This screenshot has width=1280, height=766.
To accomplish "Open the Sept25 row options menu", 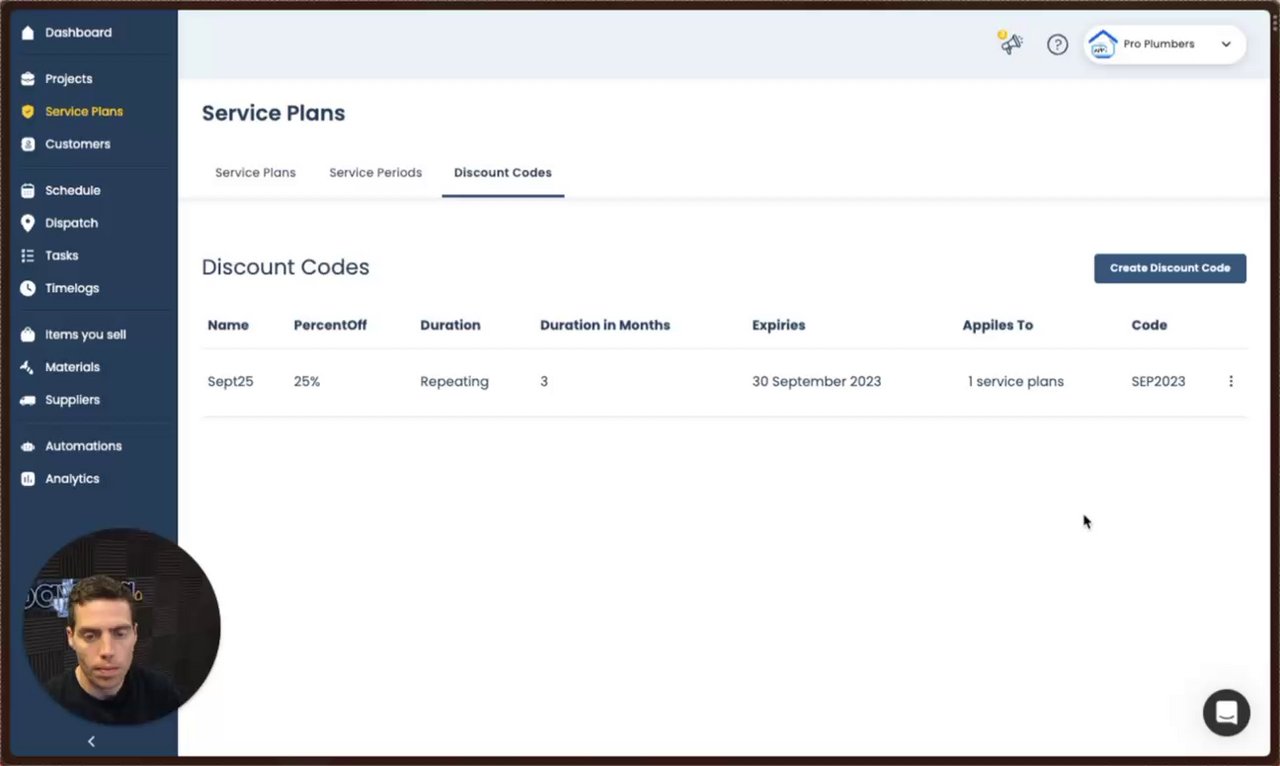I will (1231, 381).
